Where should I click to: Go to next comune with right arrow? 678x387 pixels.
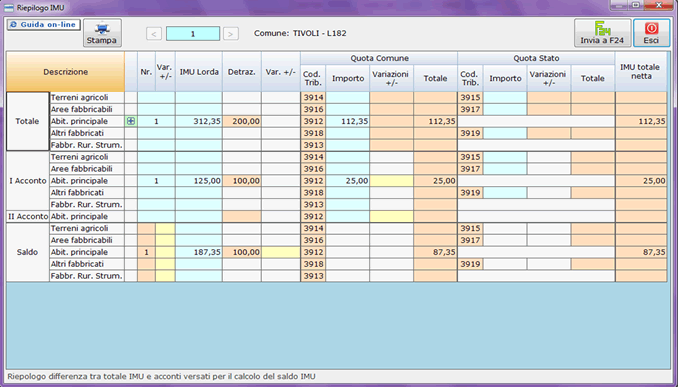(231, 34)
